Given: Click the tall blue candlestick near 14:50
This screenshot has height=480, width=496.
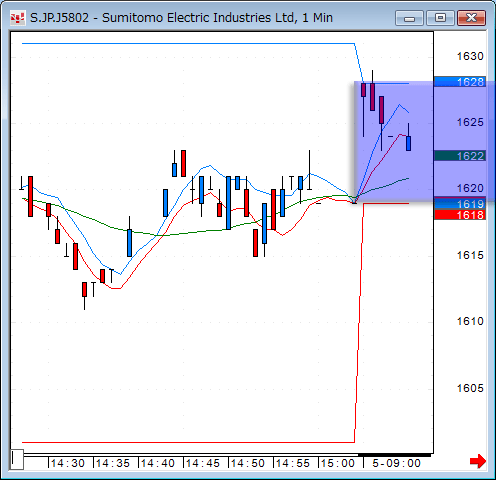Looking at the screenshot, I should [228, 203].
